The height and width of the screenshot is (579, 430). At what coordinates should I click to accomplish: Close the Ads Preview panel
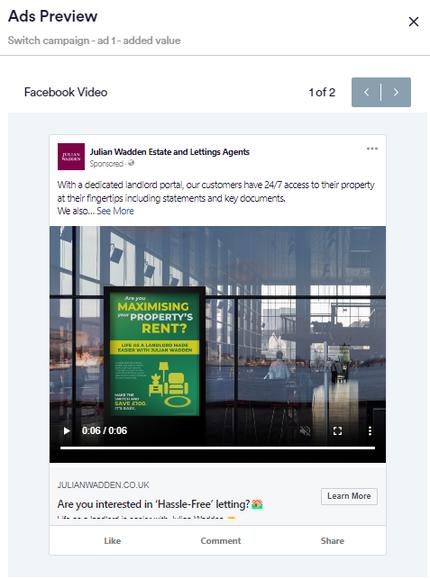(413, 22)
